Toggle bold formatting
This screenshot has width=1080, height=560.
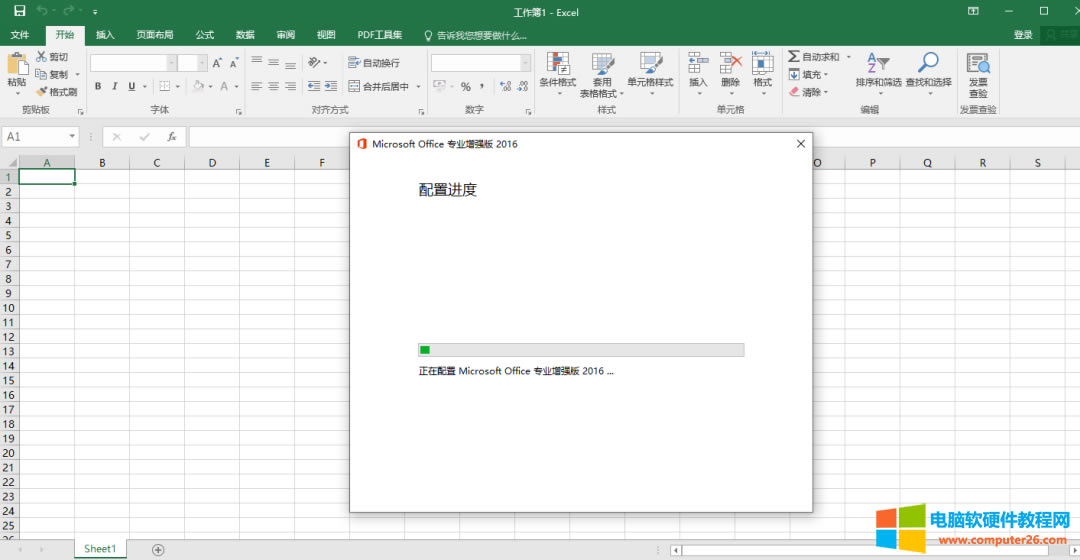[x=98, y=87]
